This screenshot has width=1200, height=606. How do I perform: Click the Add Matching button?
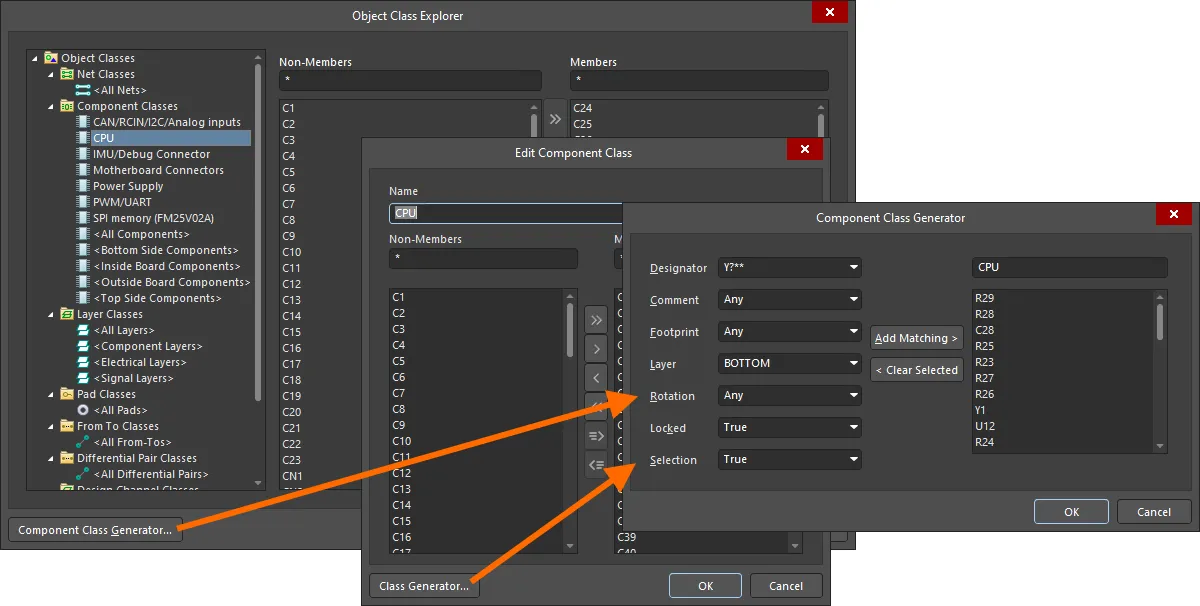point(917,338)
